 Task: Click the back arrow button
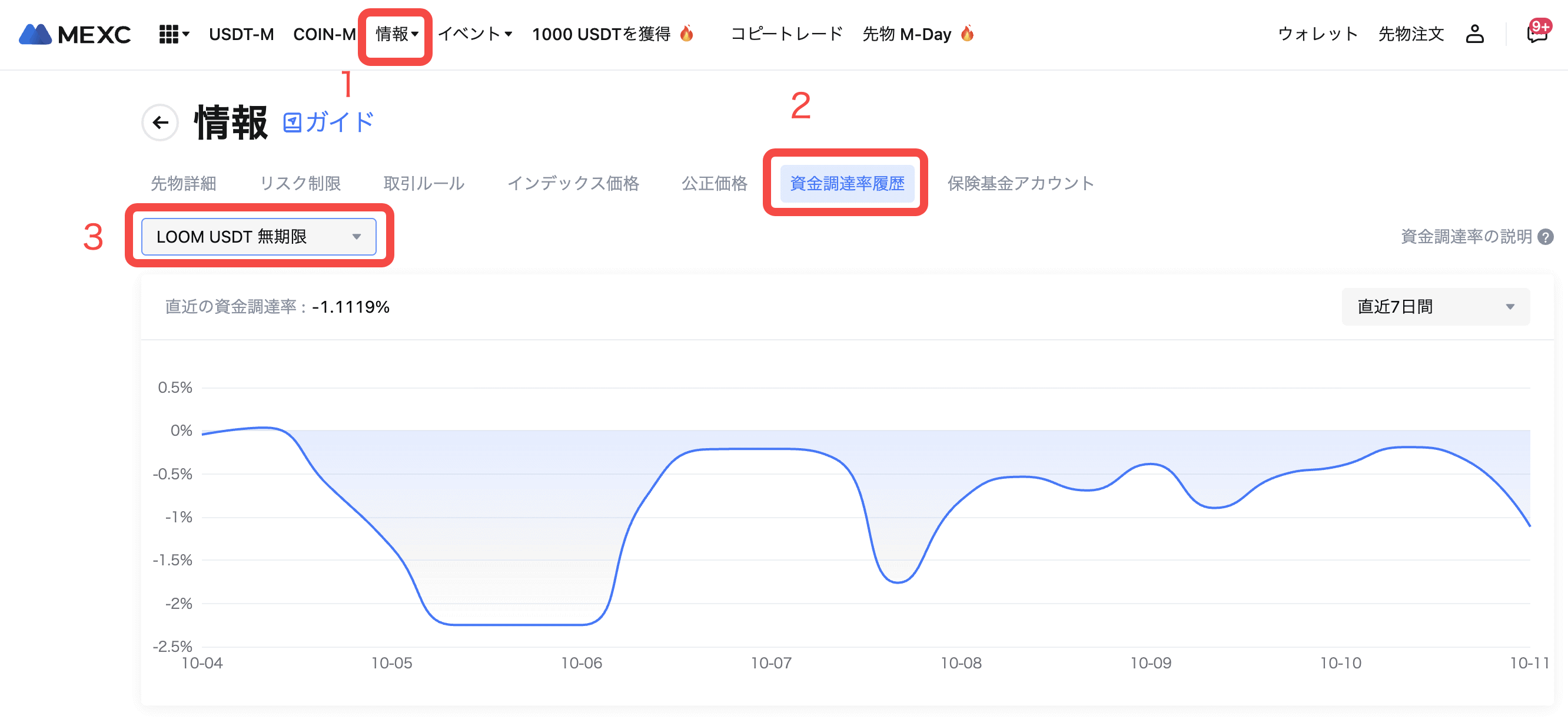[160, 123]
